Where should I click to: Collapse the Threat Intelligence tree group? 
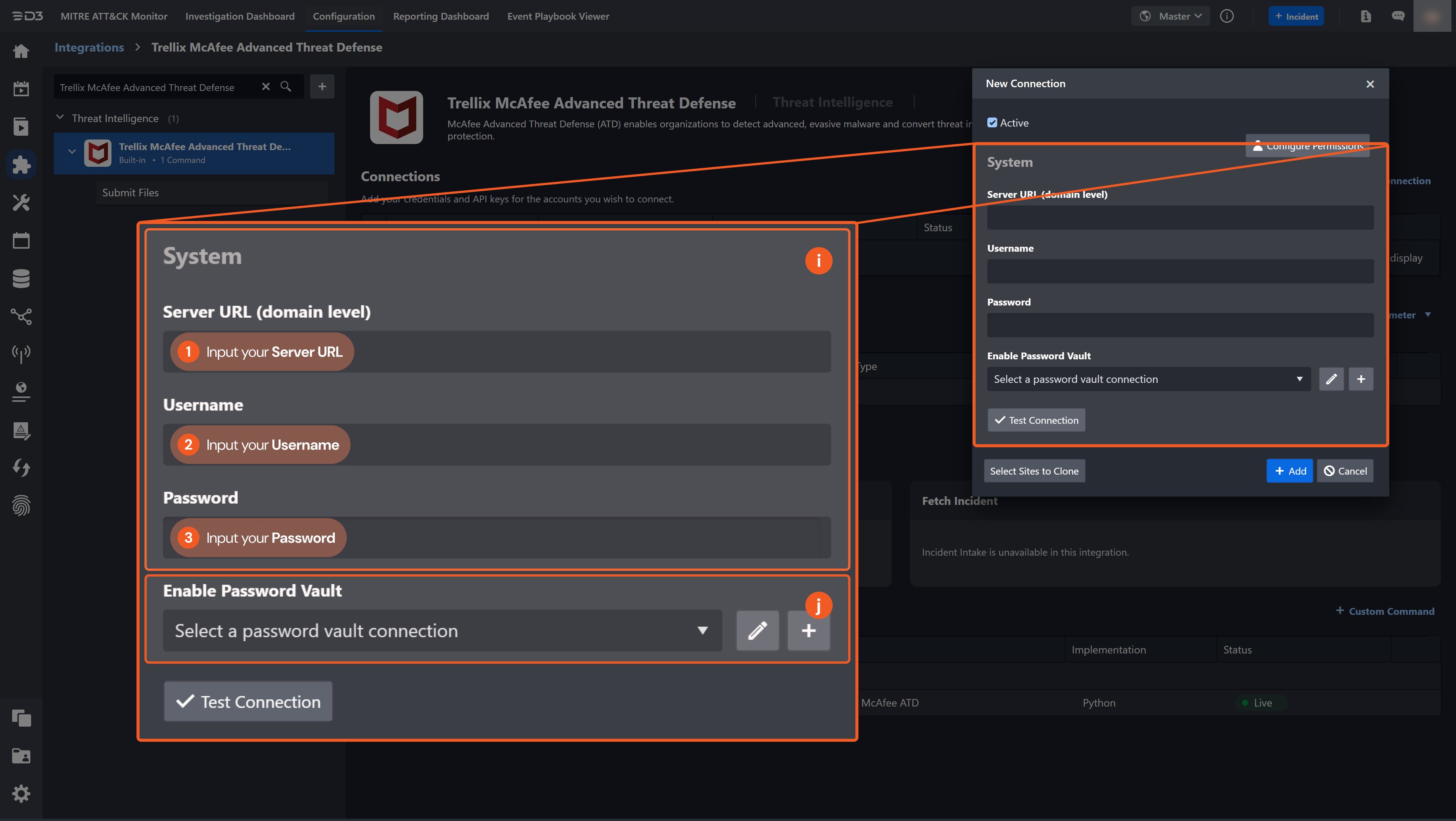pos(60,118)
